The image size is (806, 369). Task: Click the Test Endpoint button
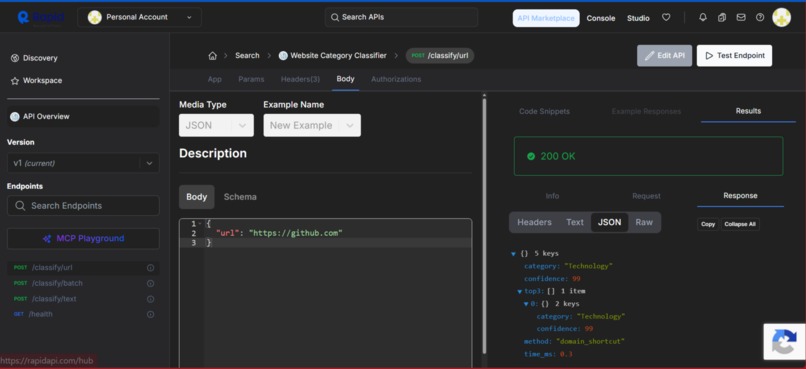pyautogui.click(x=734, y=56)
